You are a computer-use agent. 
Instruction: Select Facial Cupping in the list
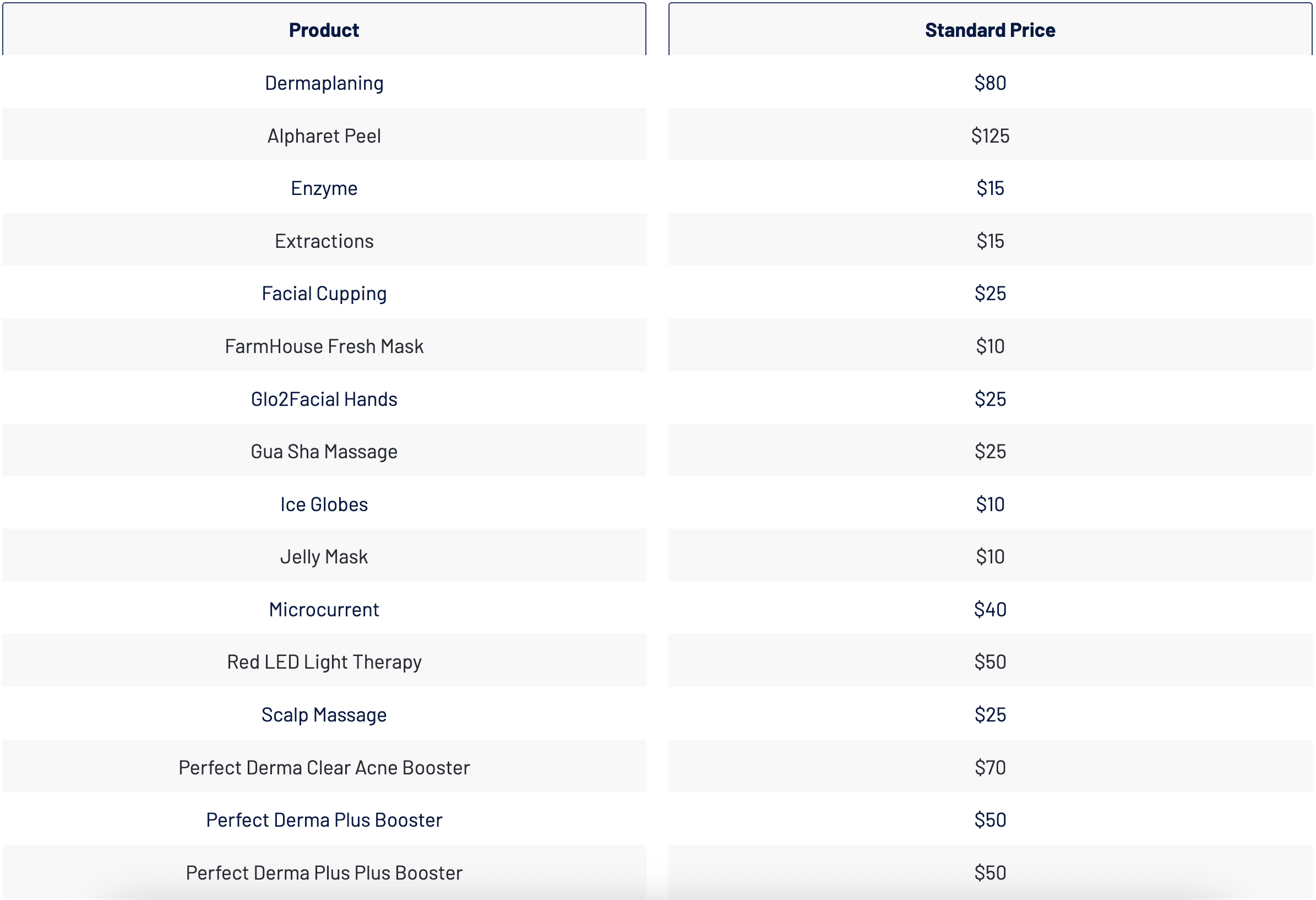(324, 294)
